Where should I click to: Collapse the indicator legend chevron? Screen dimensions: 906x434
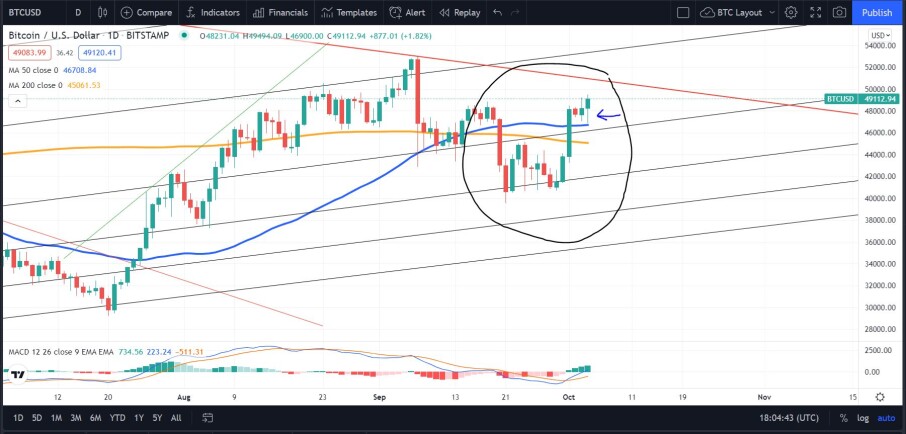[x=18, y=102]
